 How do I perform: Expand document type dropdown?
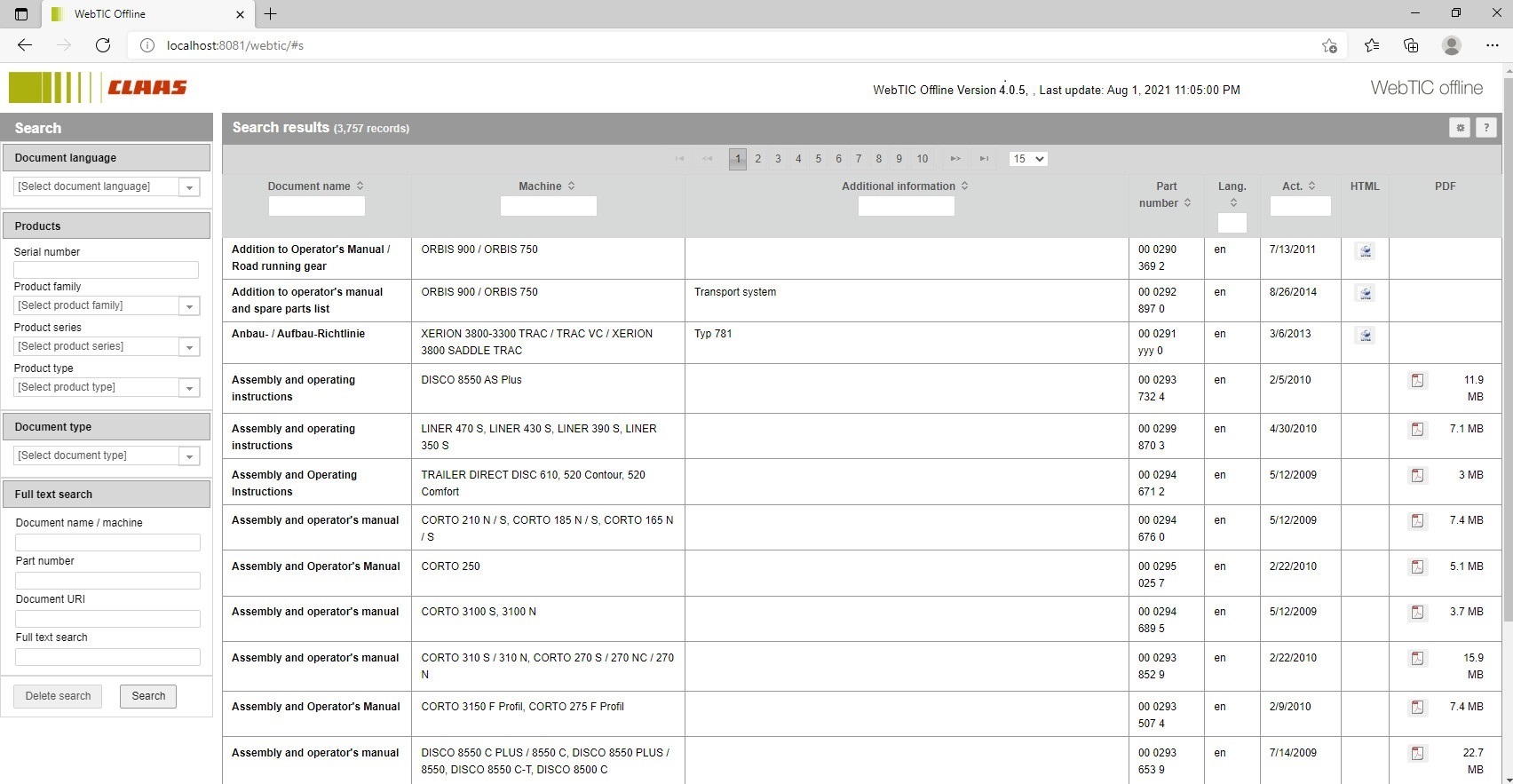(x=189, y=456)
